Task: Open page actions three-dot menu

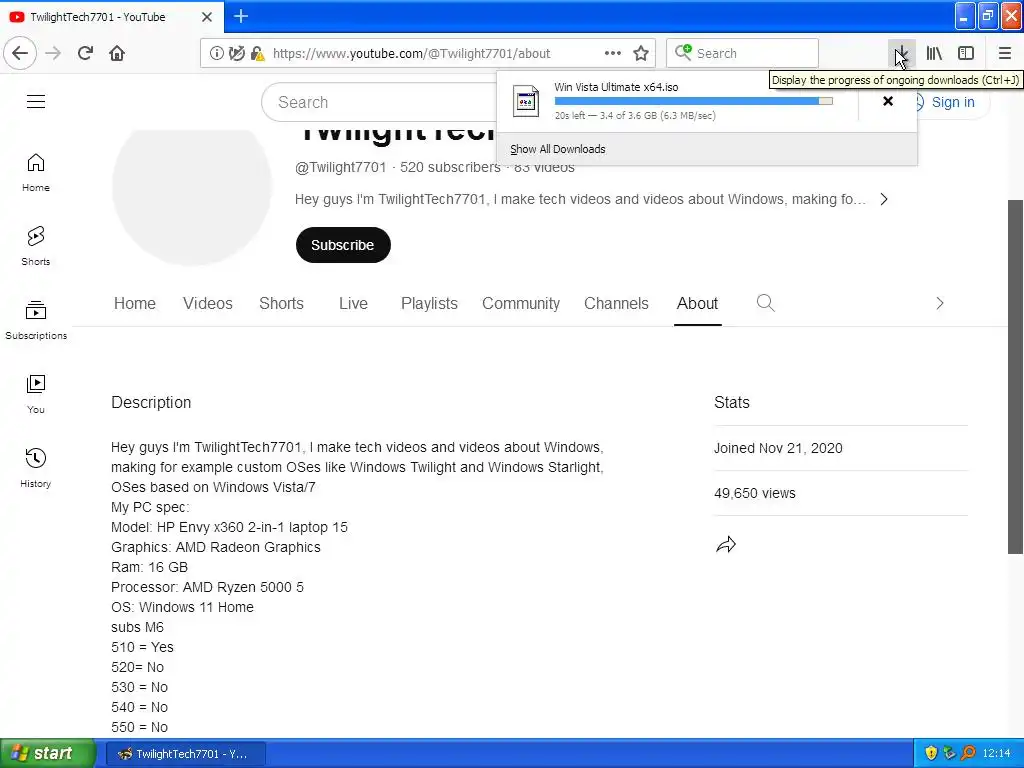Action: click(612, 53)
